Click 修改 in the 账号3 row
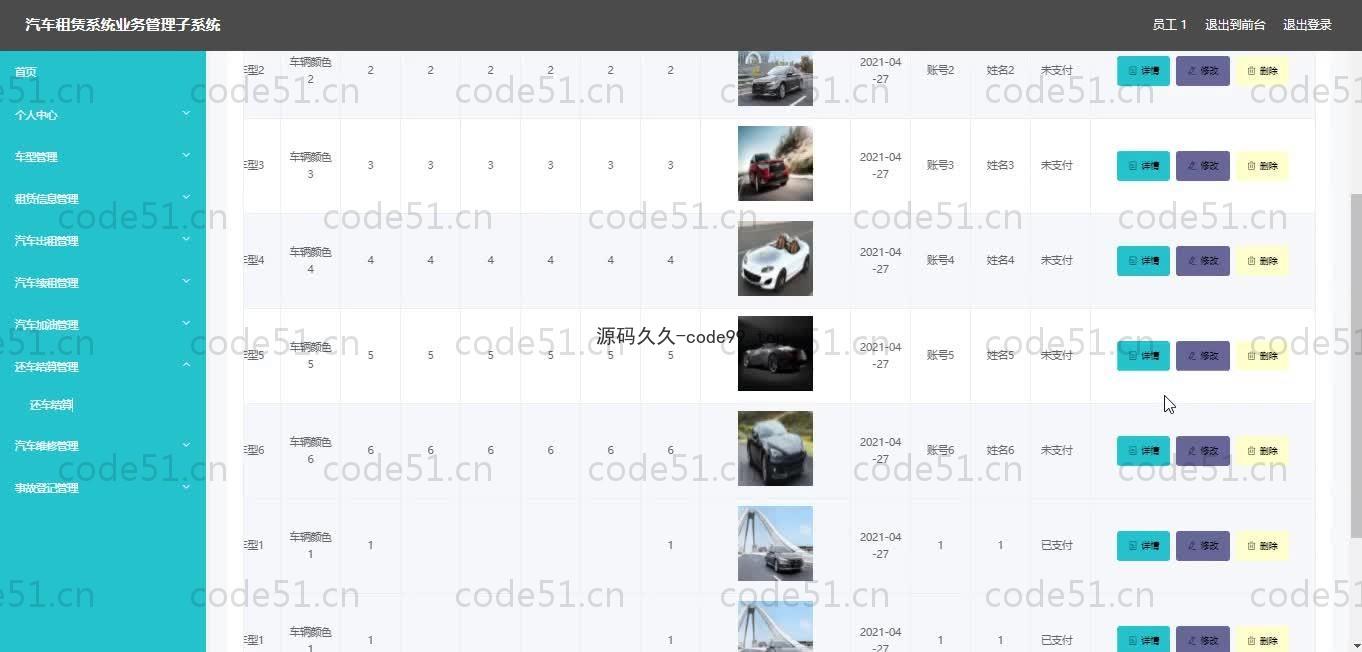 click(1202, 166)
